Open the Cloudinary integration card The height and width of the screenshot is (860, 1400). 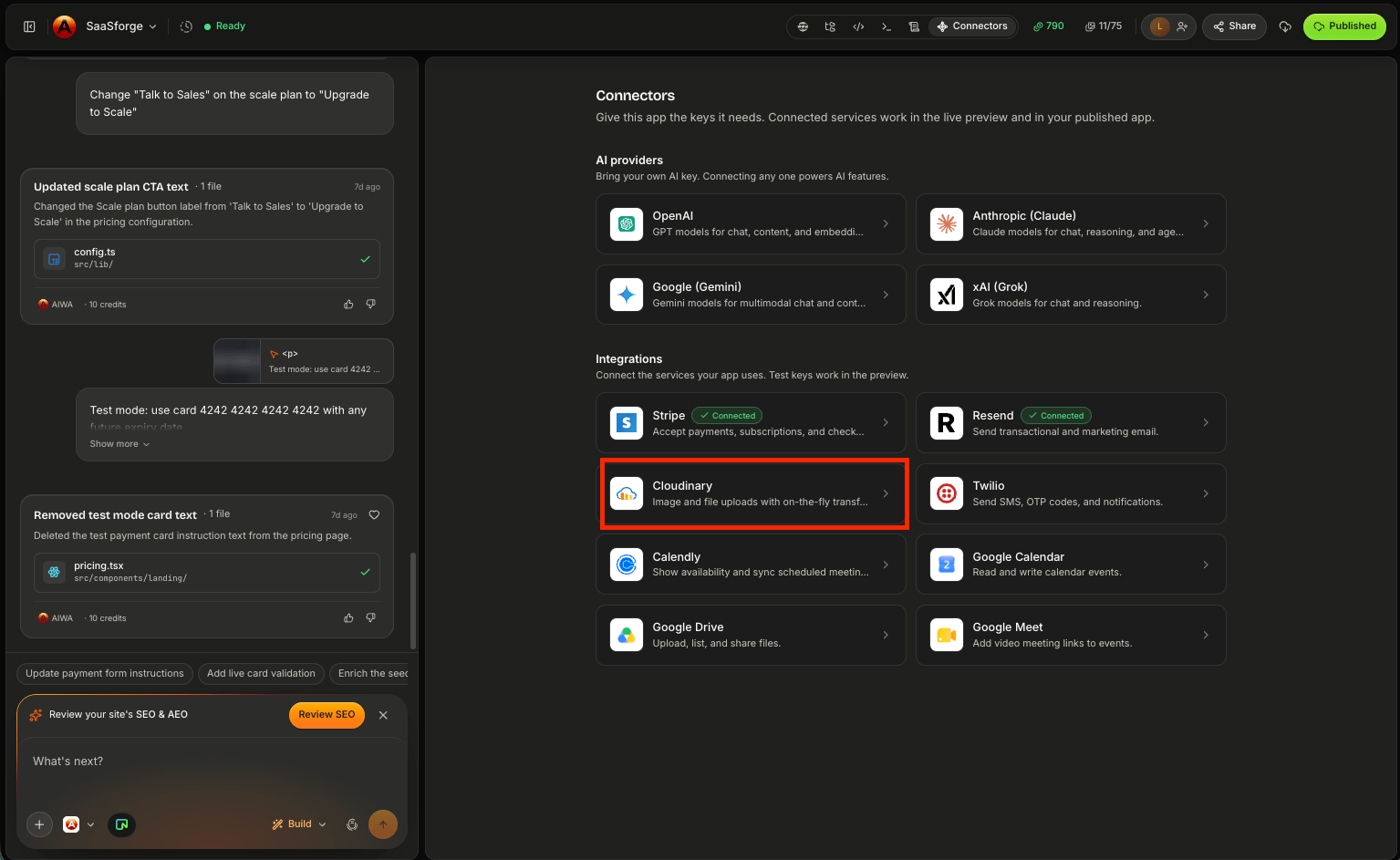[x=751, y=493]
